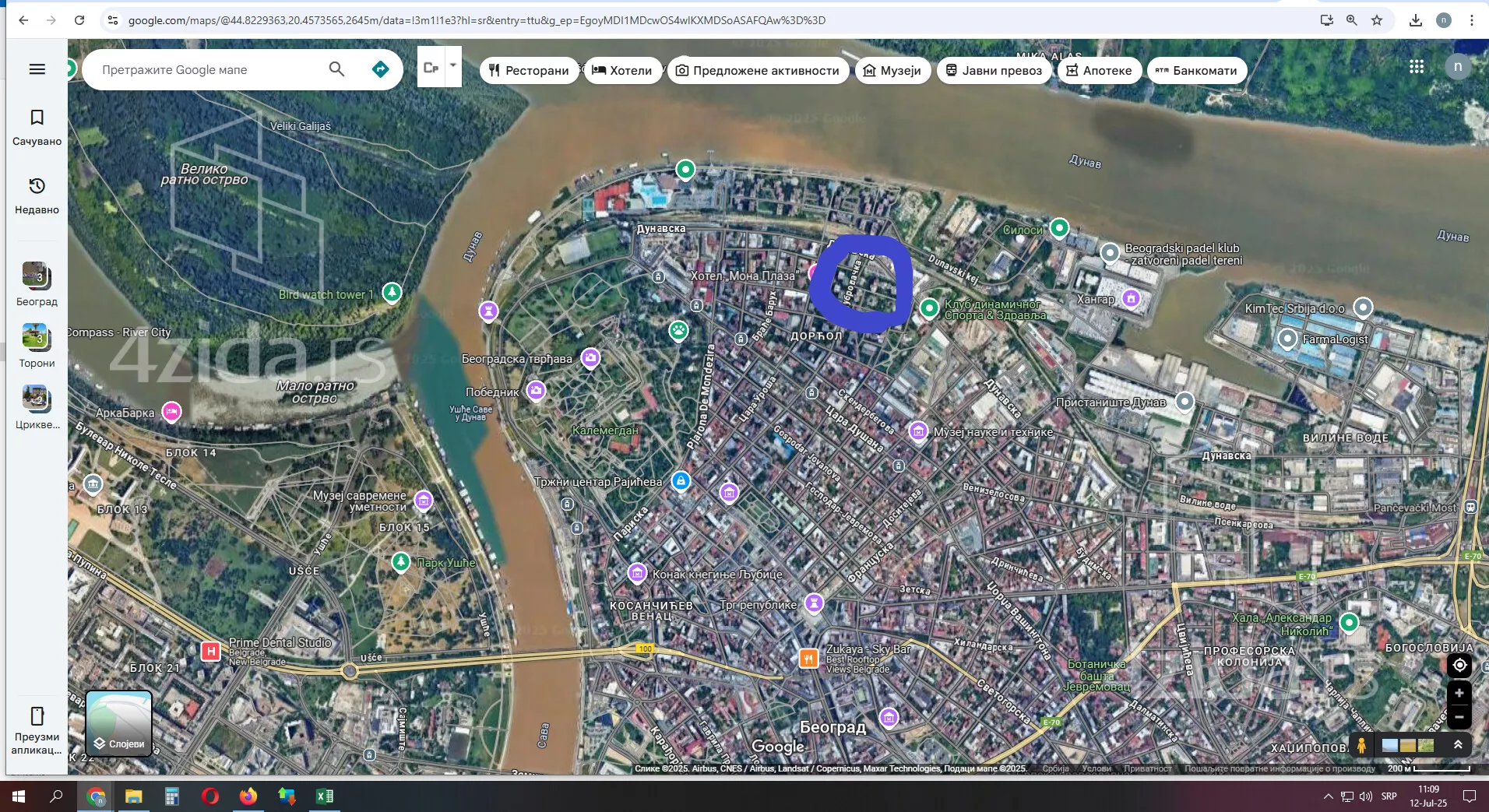Filter by Ресторани category chip
This screenshot has height=812, width=1489.
click(x=529, y=70)
